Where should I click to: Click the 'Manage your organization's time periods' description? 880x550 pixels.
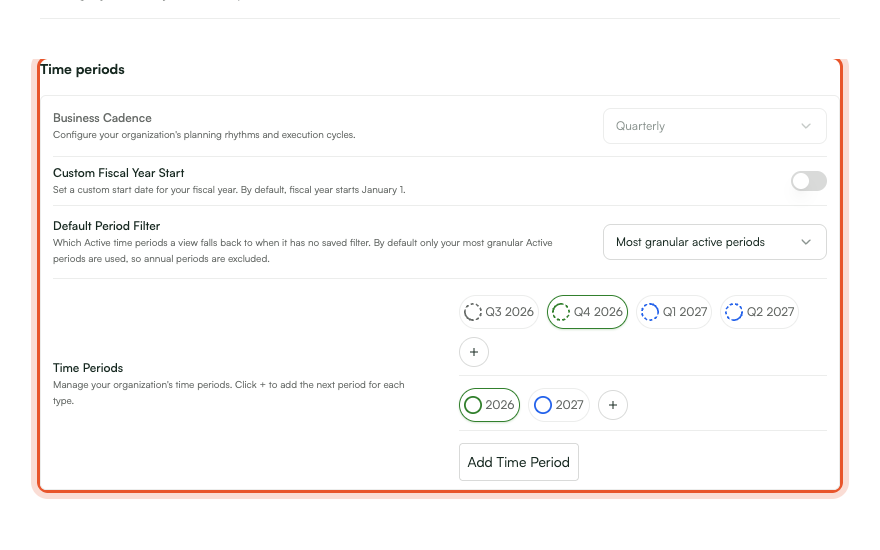click(x=228, y=393)
